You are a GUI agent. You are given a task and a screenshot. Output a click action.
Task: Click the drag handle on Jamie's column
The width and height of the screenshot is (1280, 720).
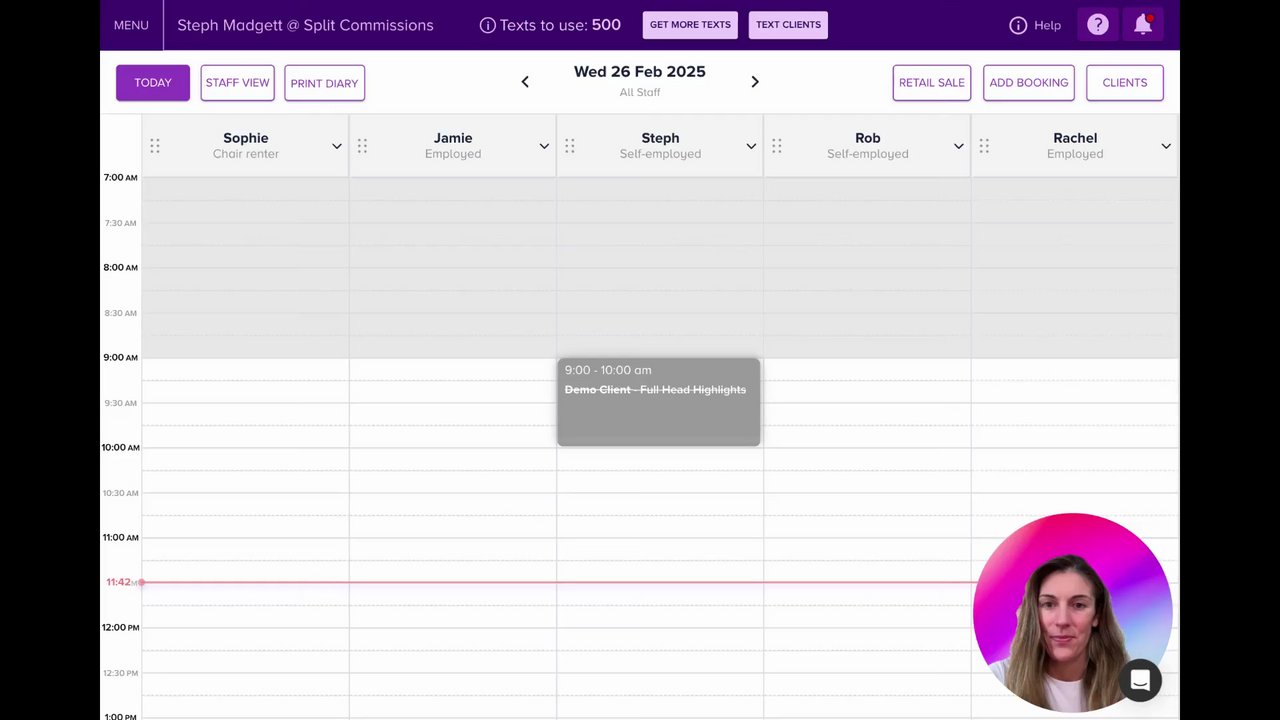click(362, 146)
